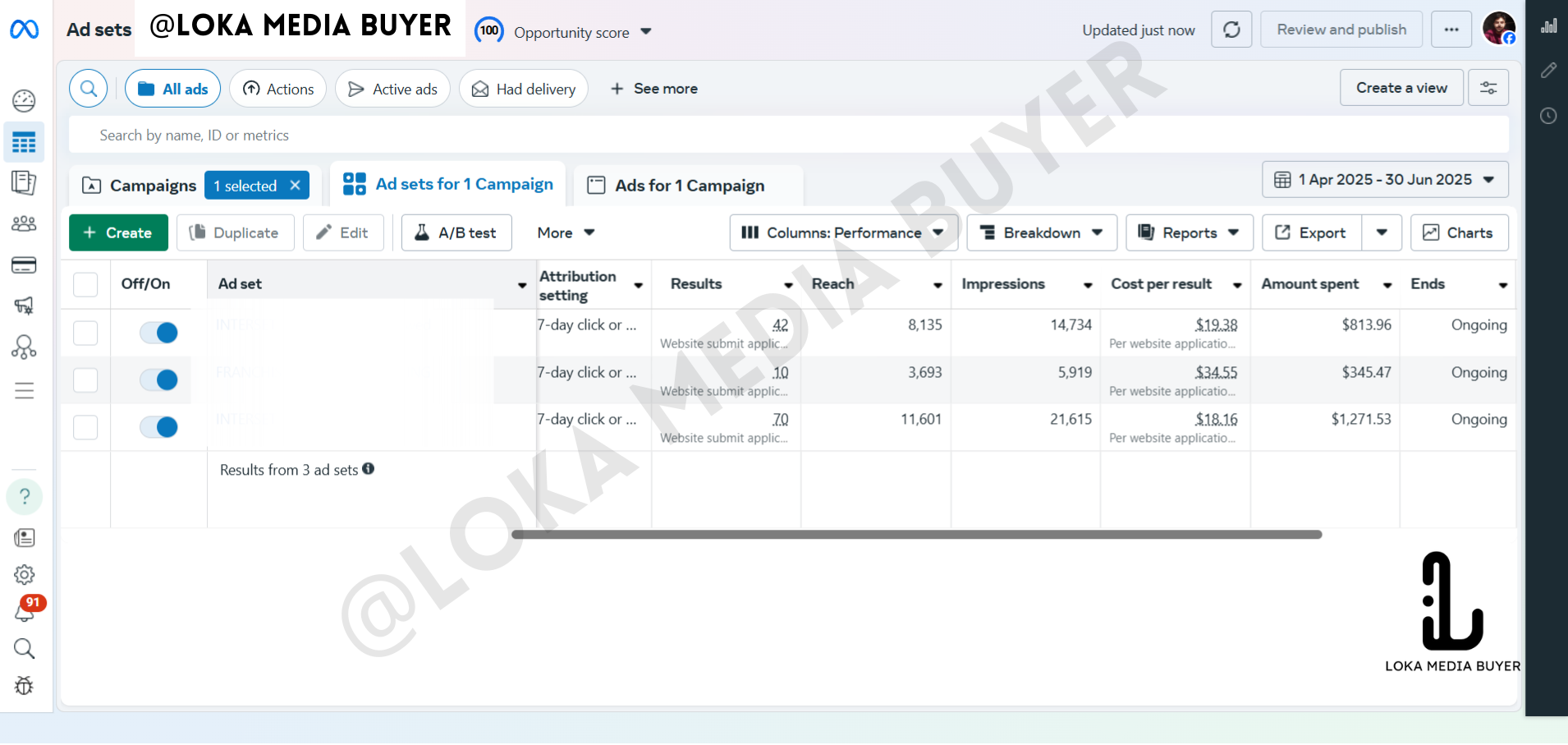This screenshot has width=1568, height=745.
Task: Toggle off the first ad set switch
Action: (x=158, y=333)
